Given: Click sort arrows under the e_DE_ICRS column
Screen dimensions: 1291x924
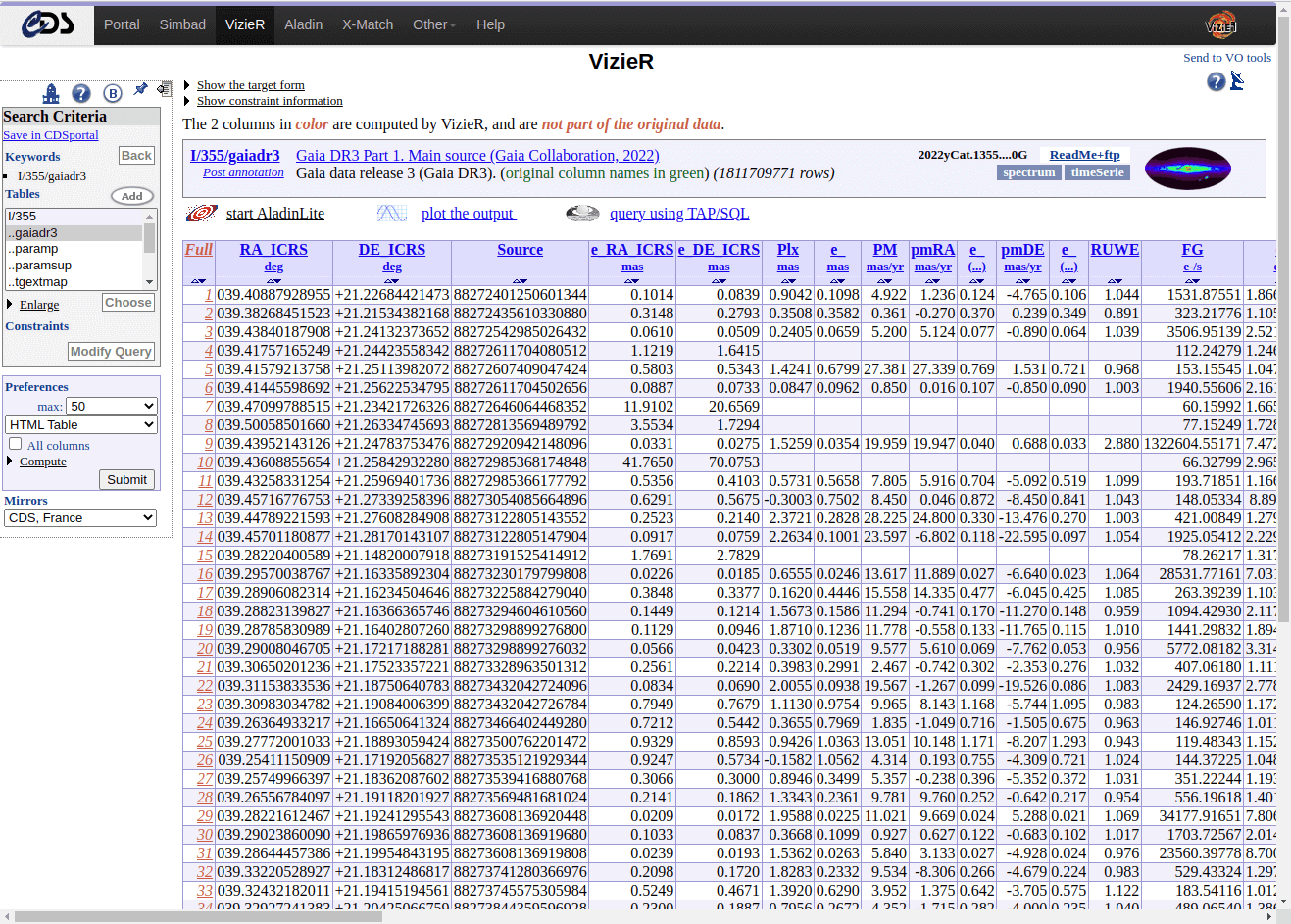Looking at the screenshot, I should (x=719, y=281).
